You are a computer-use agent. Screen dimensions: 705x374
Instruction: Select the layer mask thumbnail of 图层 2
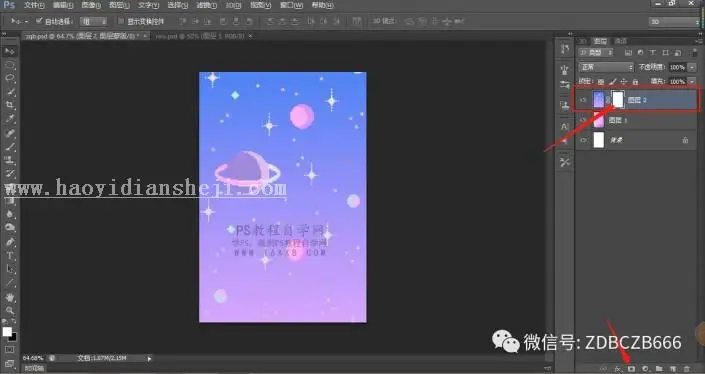(x=618, y=100)
